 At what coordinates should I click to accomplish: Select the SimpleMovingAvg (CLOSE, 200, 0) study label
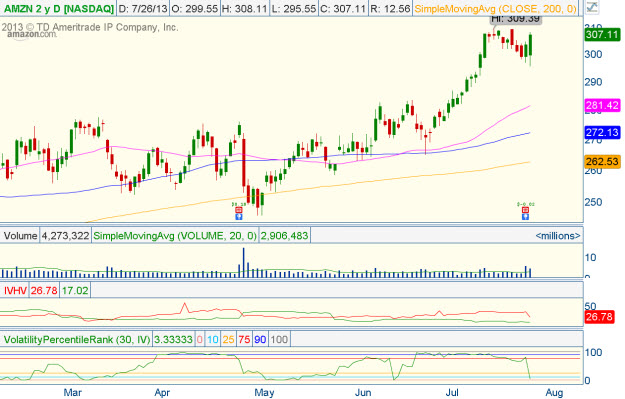[495, 8]
